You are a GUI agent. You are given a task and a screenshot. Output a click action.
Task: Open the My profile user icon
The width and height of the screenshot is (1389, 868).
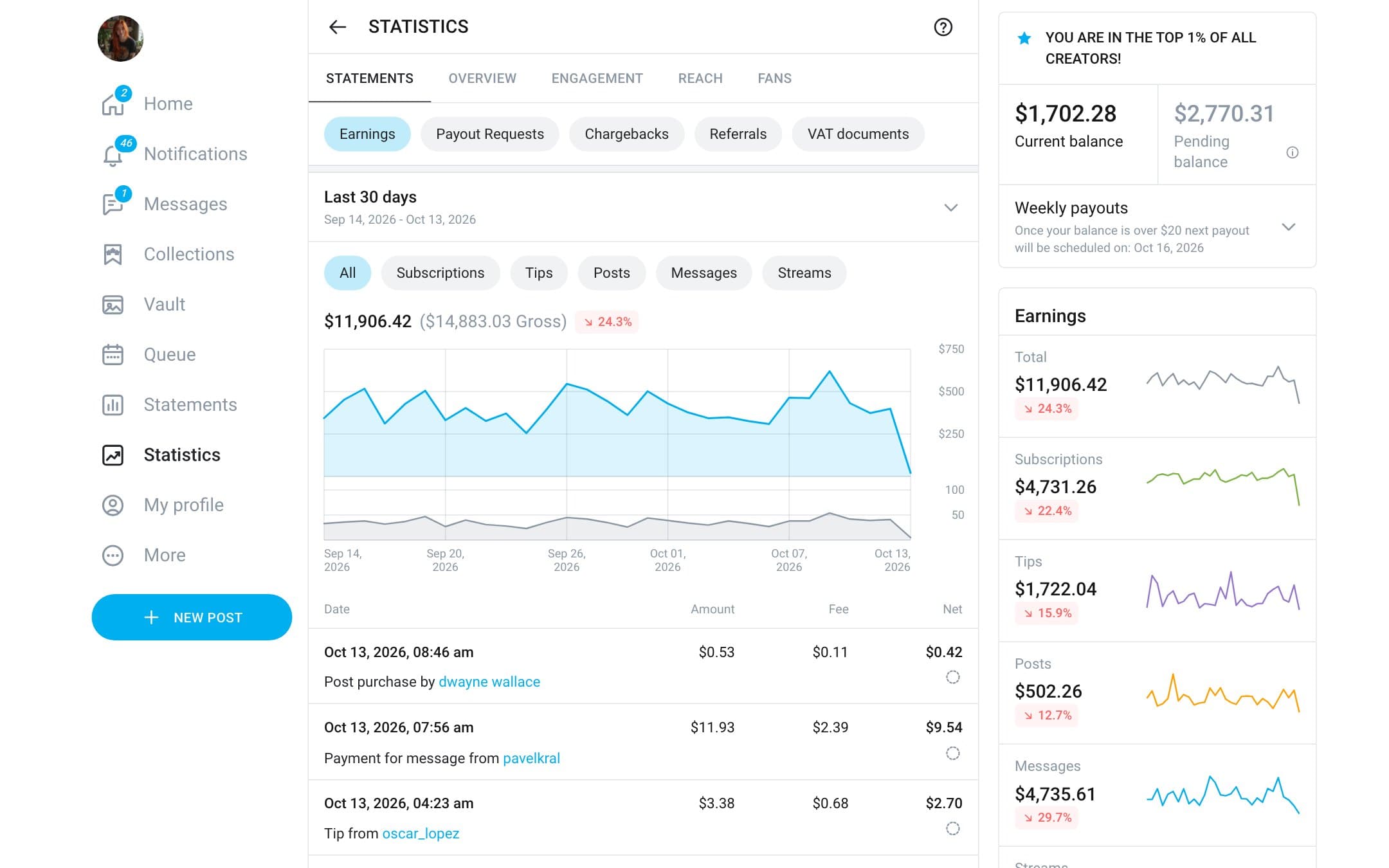pos(113,505)
